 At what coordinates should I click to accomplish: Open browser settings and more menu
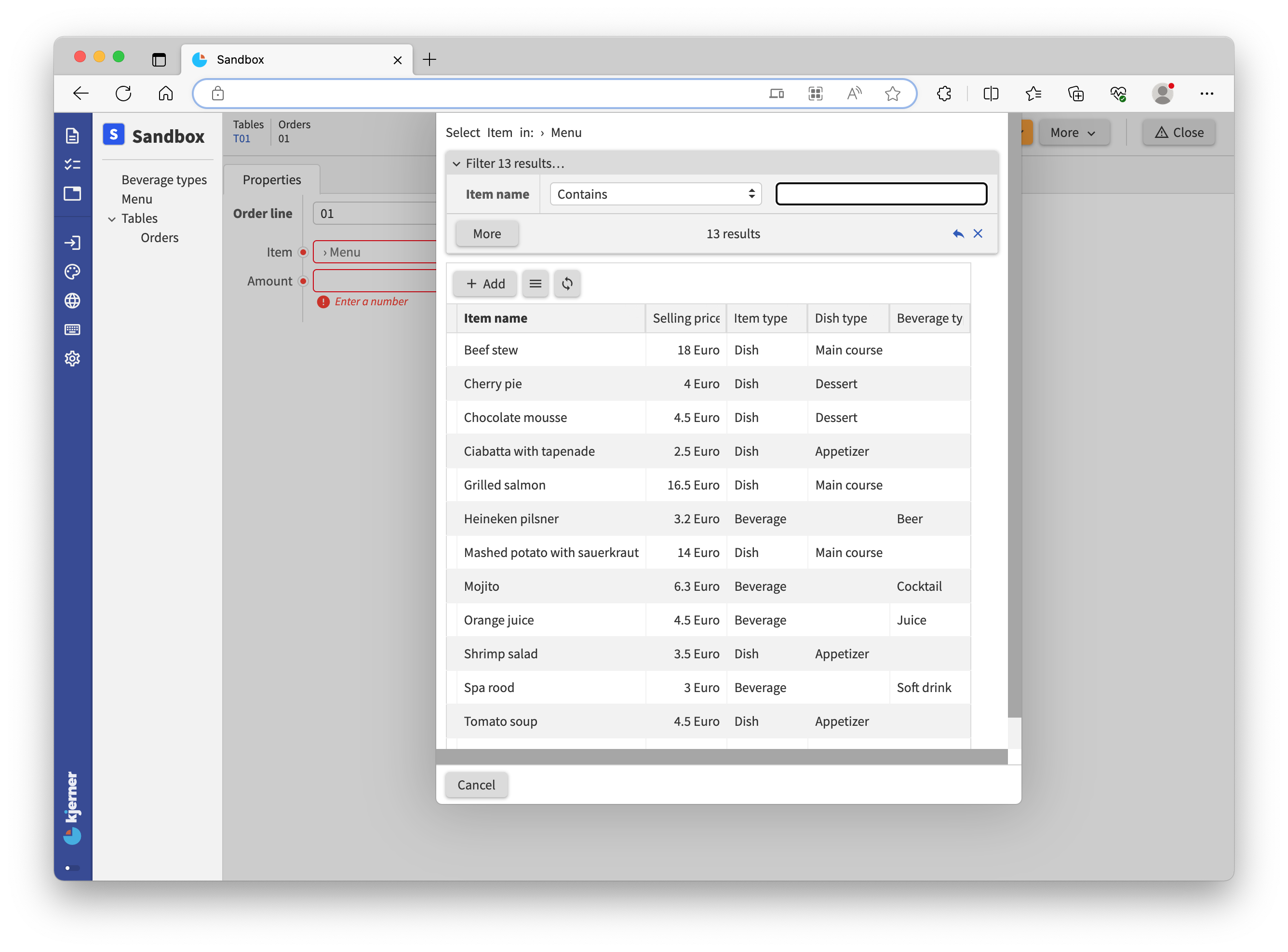point(1207,94)
